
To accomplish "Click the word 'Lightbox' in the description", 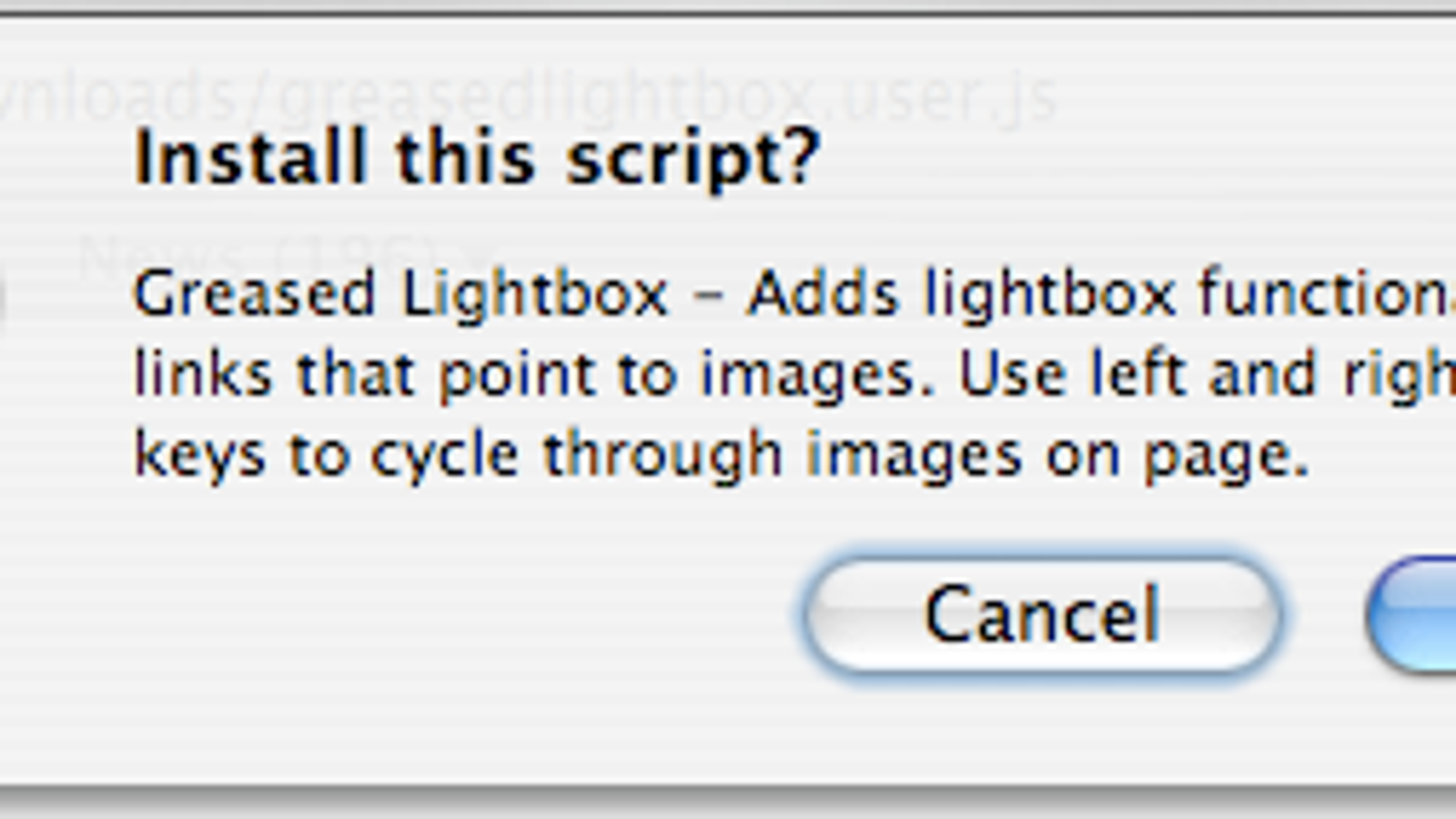I will [535, 296].
